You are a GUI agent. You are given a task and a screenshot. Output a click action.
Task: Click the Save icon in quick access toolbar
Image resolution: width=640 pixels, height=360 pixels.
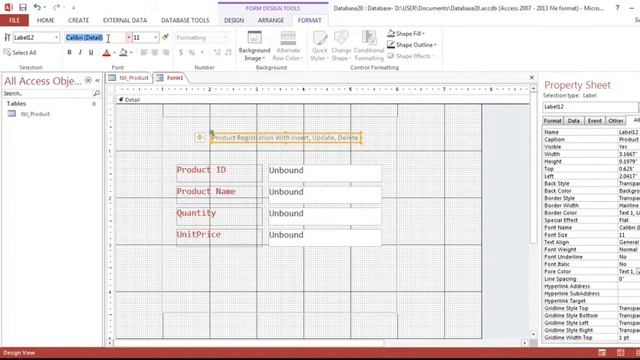(x=22, y=7)
